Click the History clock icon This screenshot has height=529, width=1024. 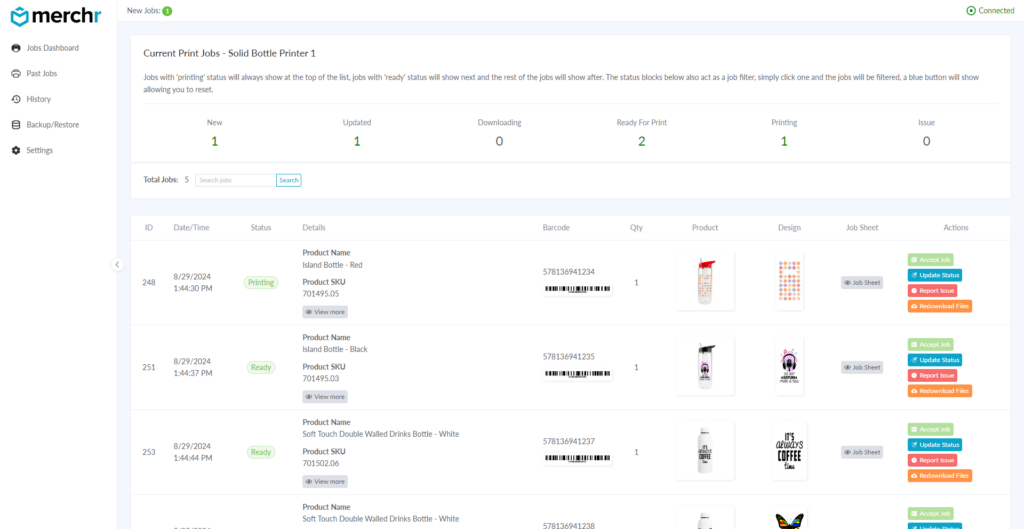pyautogui.click(x=16, y=99)
